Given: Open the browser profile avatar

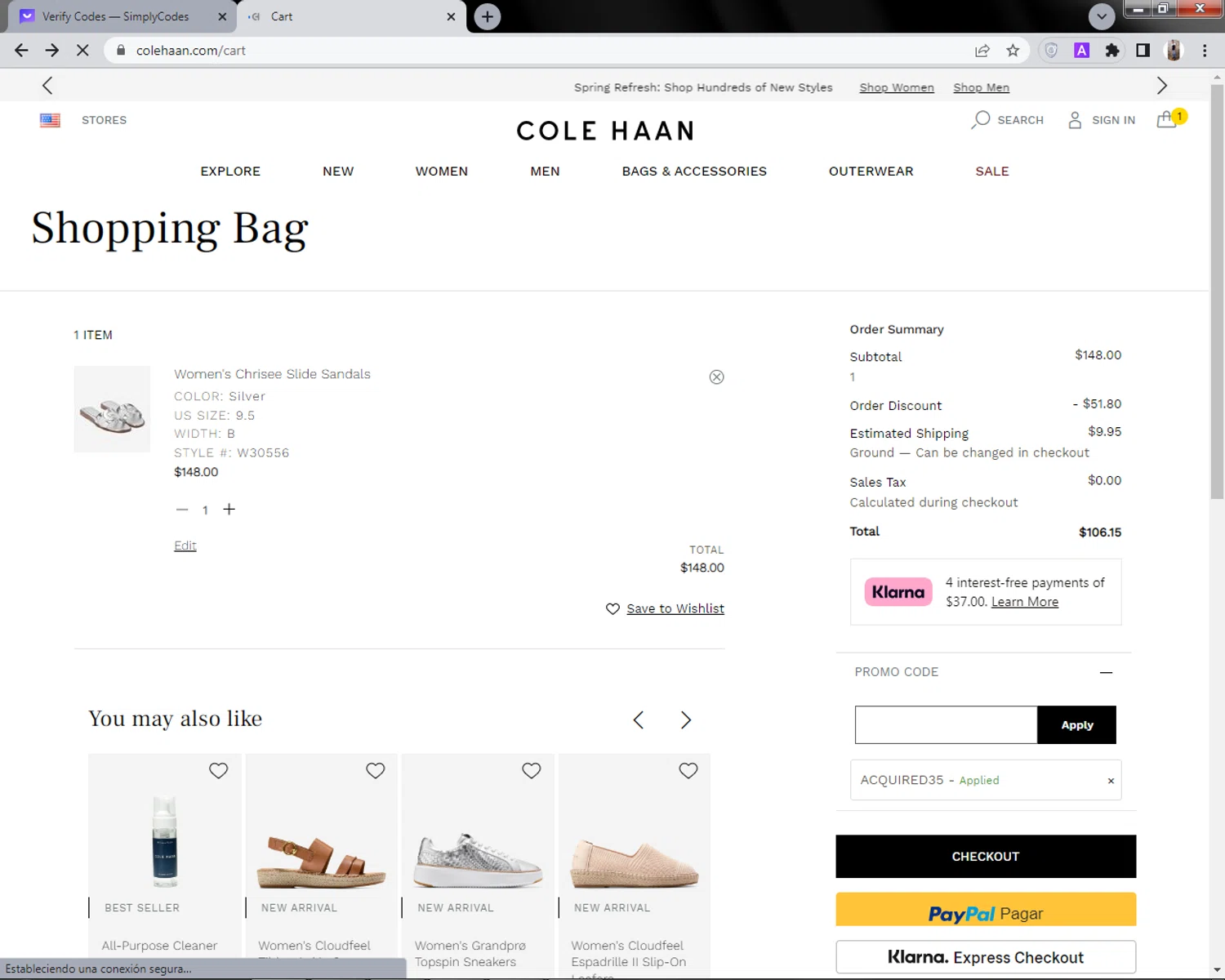Looking at the screenshot, I should coord(1174,51).
